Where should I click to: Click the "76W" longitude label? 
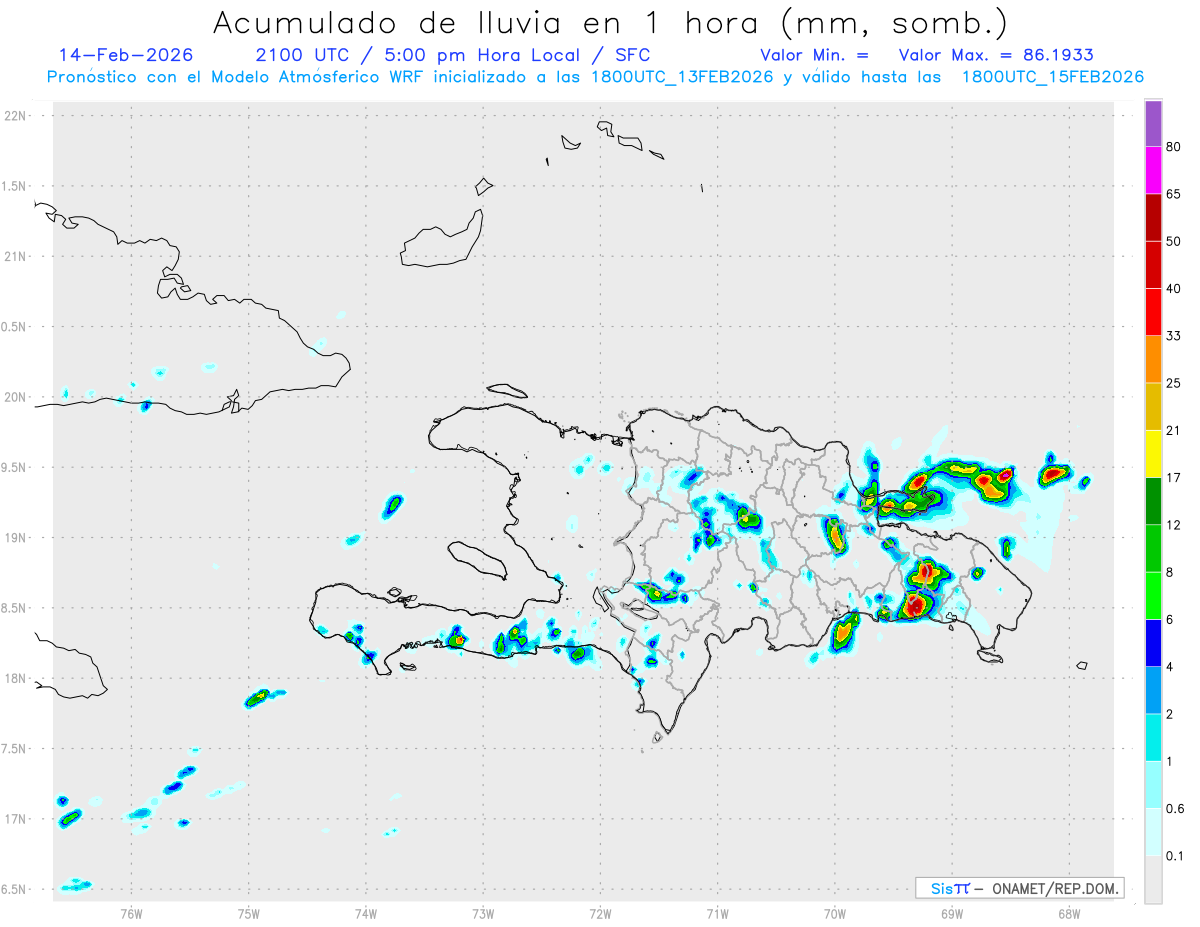(x=131, y=914)
